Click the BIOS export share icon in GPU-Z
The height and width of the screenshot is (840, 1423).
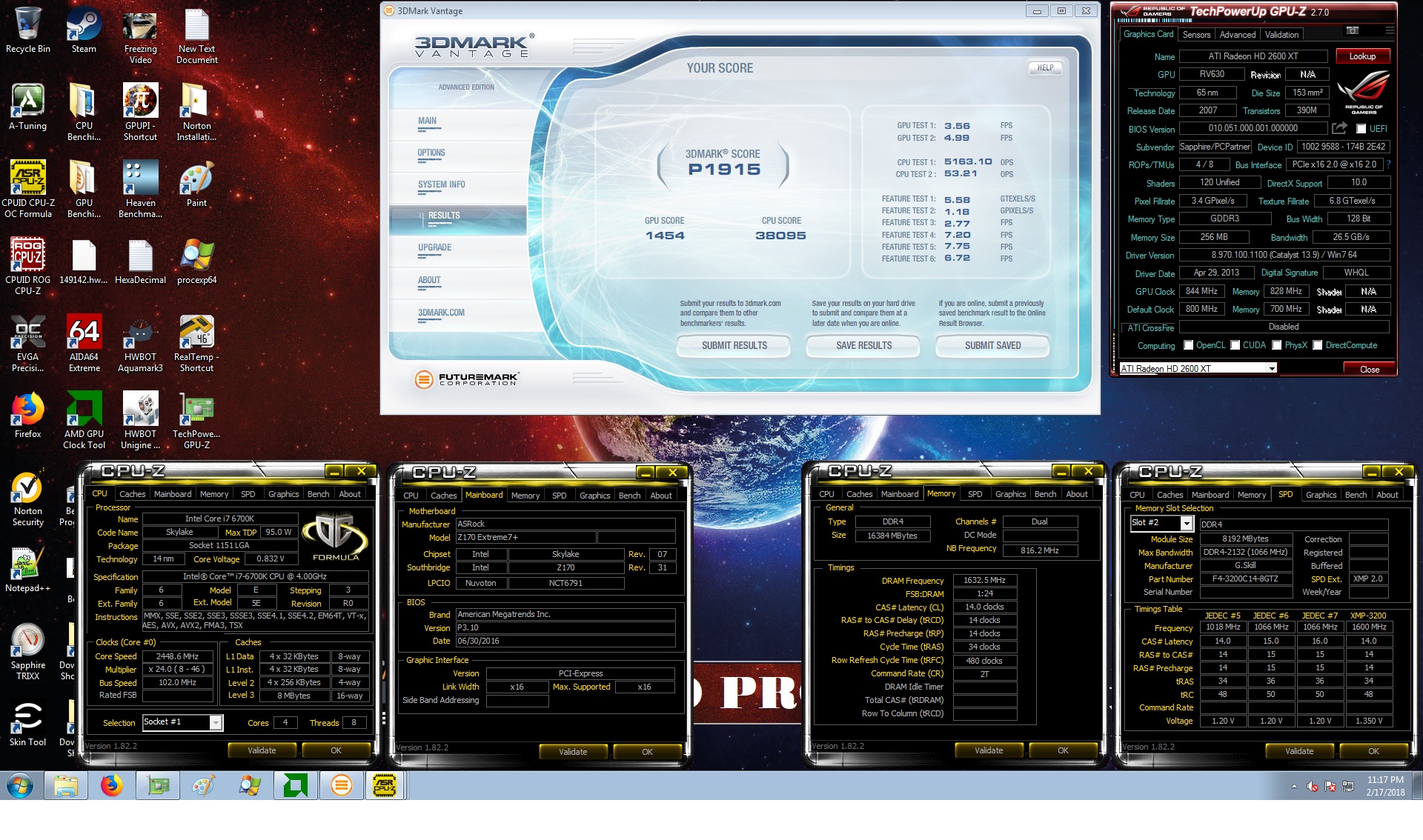tap(1339, 128)
